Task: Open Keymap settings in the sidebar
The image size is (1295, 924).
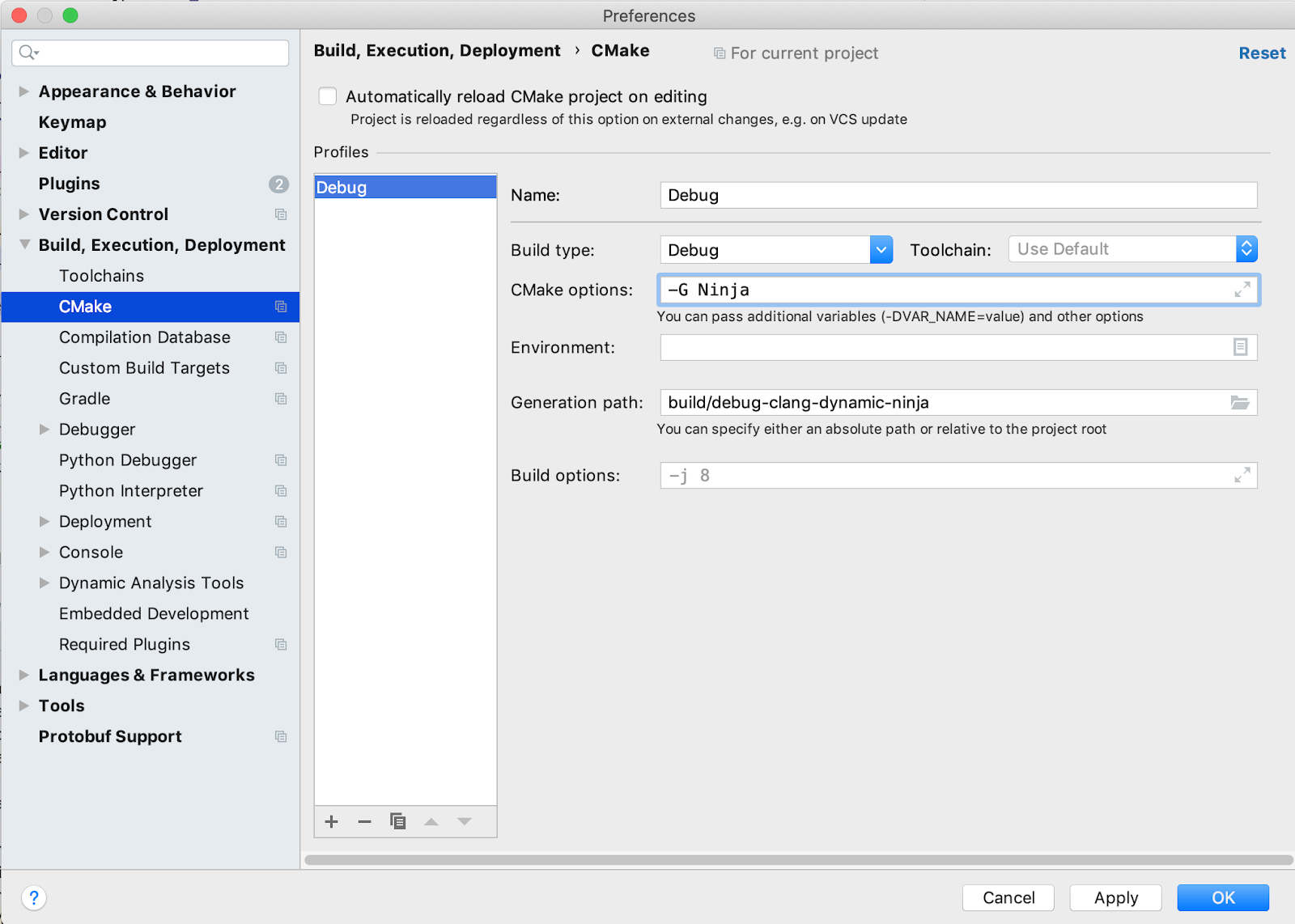Action: [x=72, y=122]
